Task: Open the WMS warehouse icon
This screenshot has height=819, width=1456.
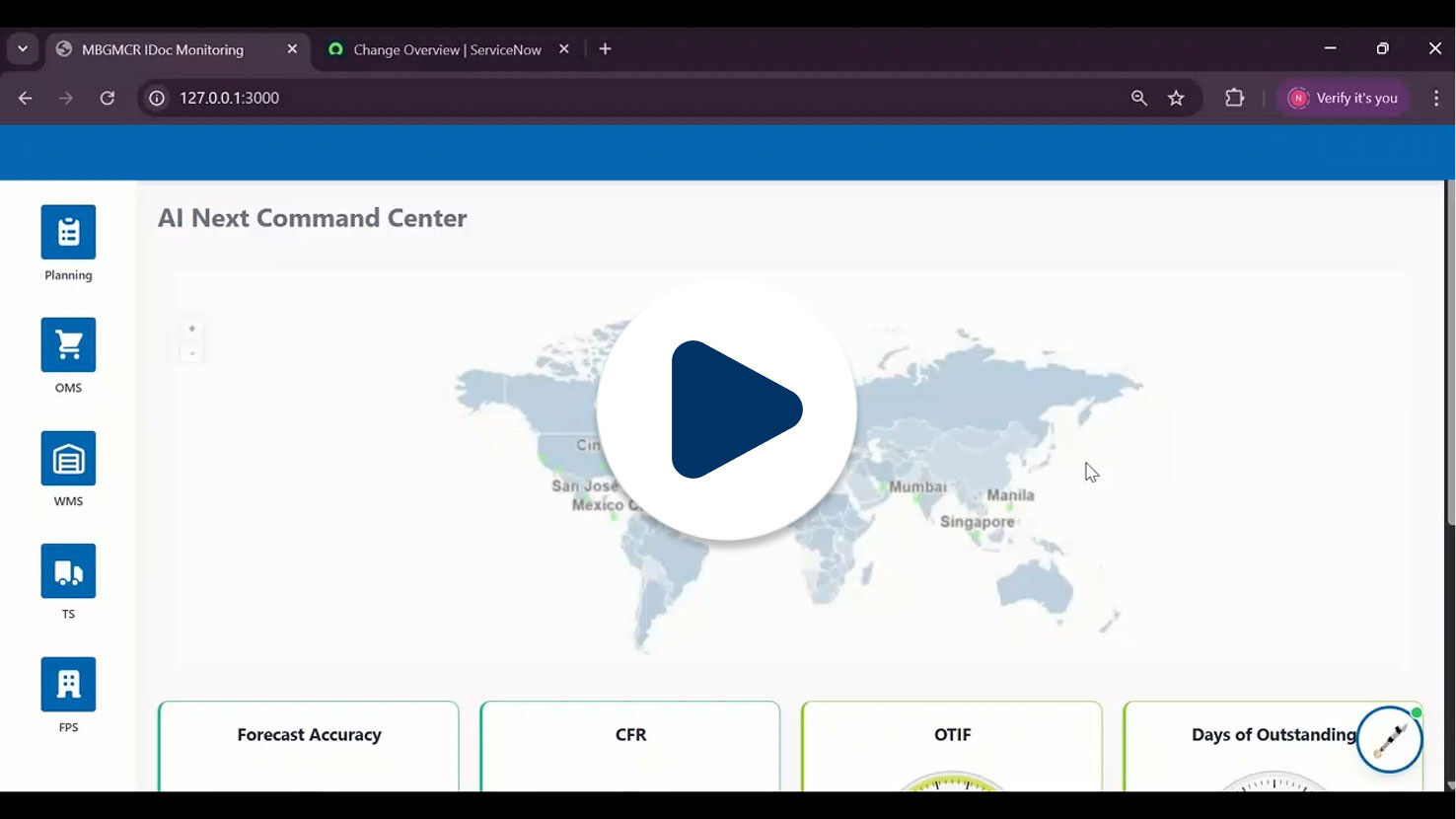Action: [68, 458]
